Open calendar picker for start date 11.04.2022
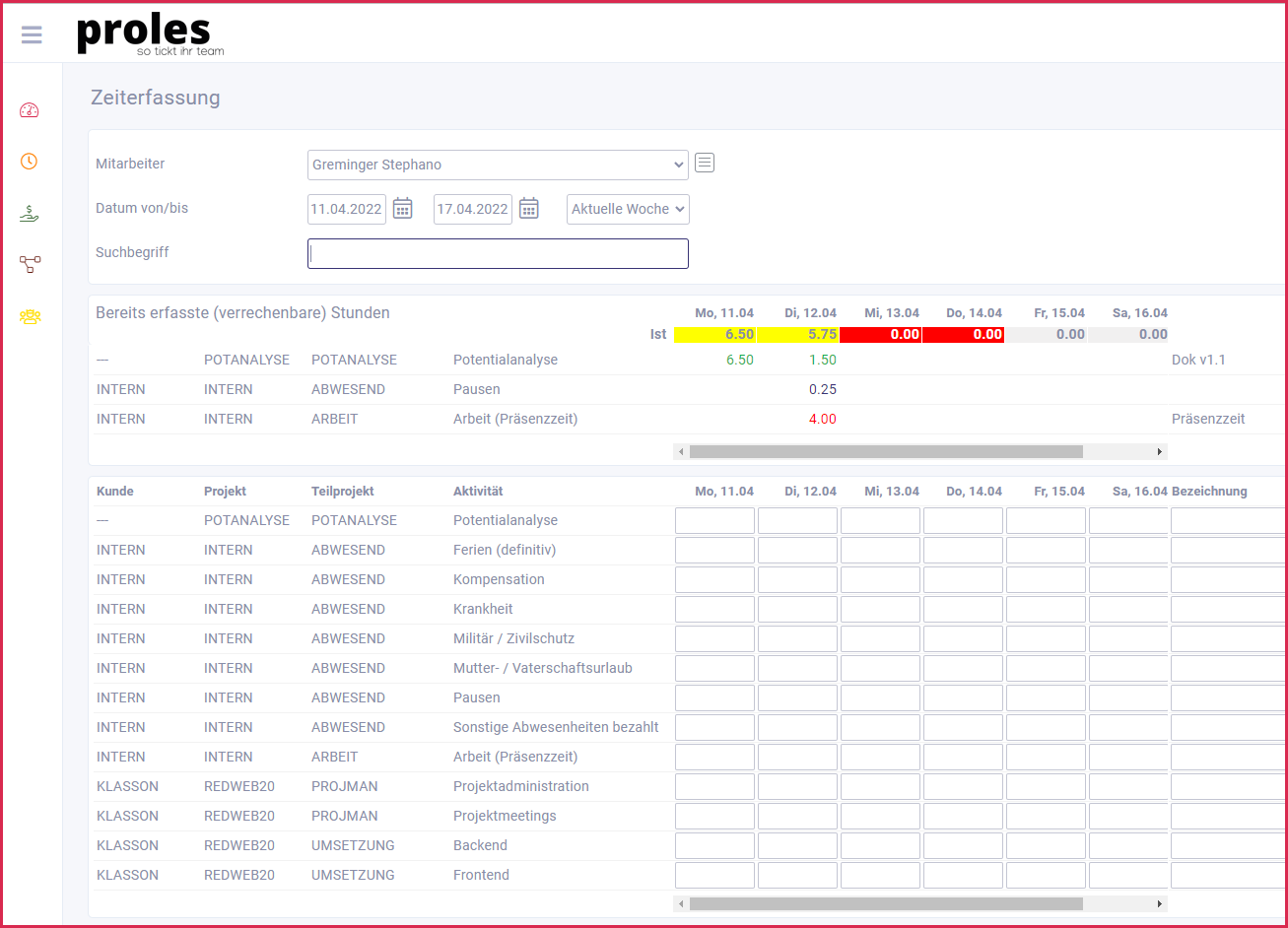This screenshot has height=928, width=1288. (x=402, y=208)
